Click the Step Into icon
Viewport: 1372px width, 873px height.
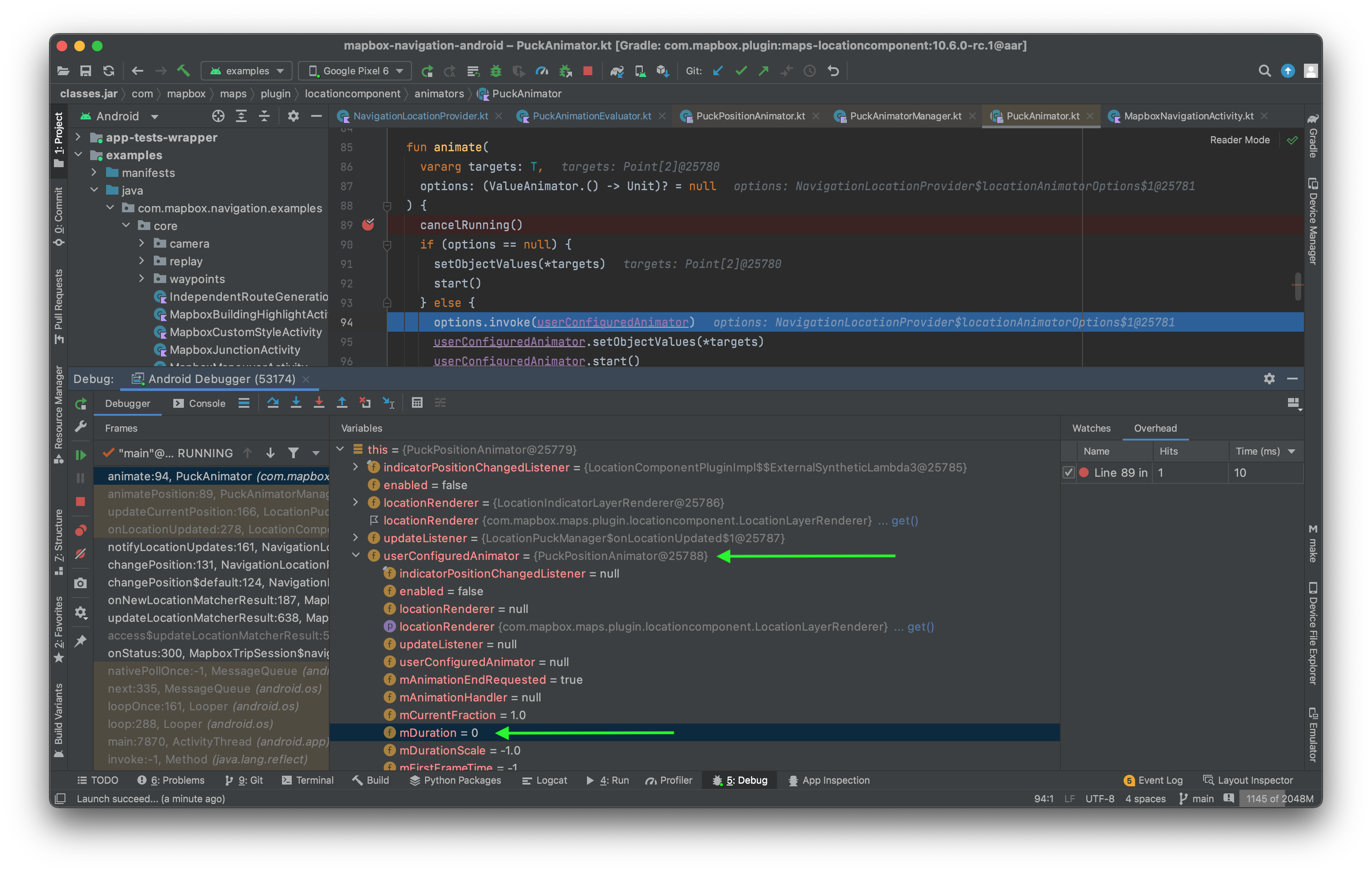point(296,403)
